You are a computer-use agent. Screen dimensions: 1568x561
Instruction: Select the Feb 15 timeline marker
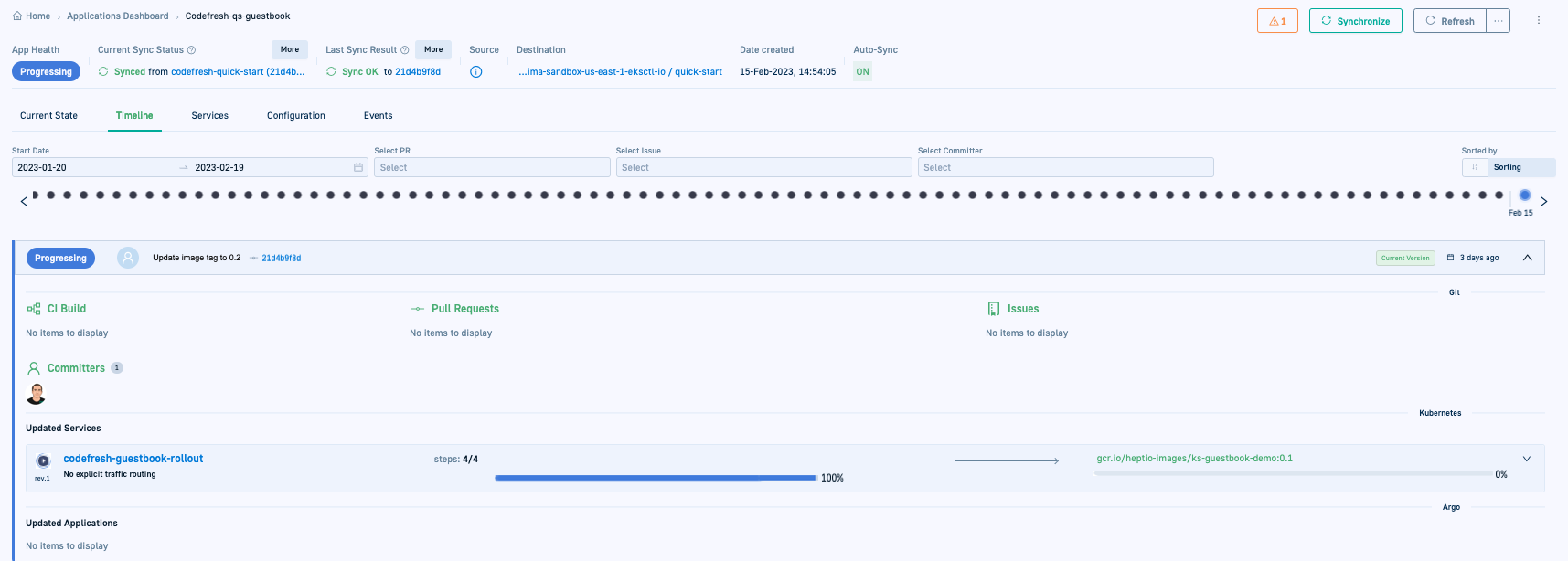tap(1524, 196)
